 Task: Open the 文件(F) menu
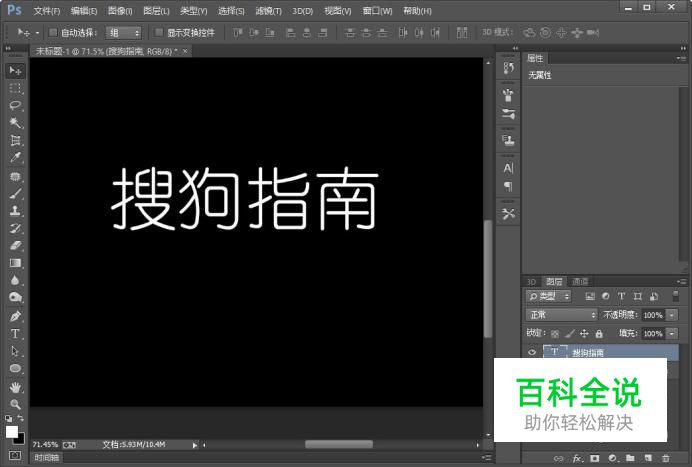click(x=47, y=11)
